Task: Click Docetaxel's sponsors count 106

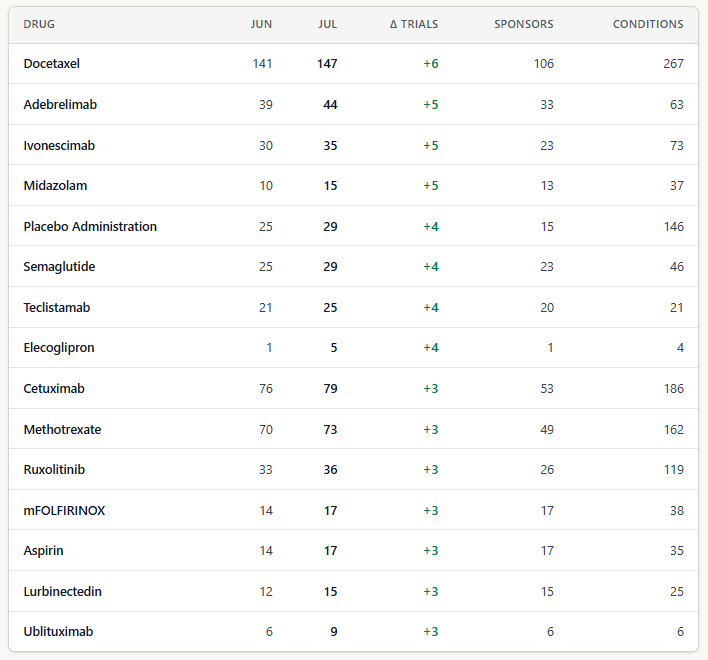Action: click(544, 64)
